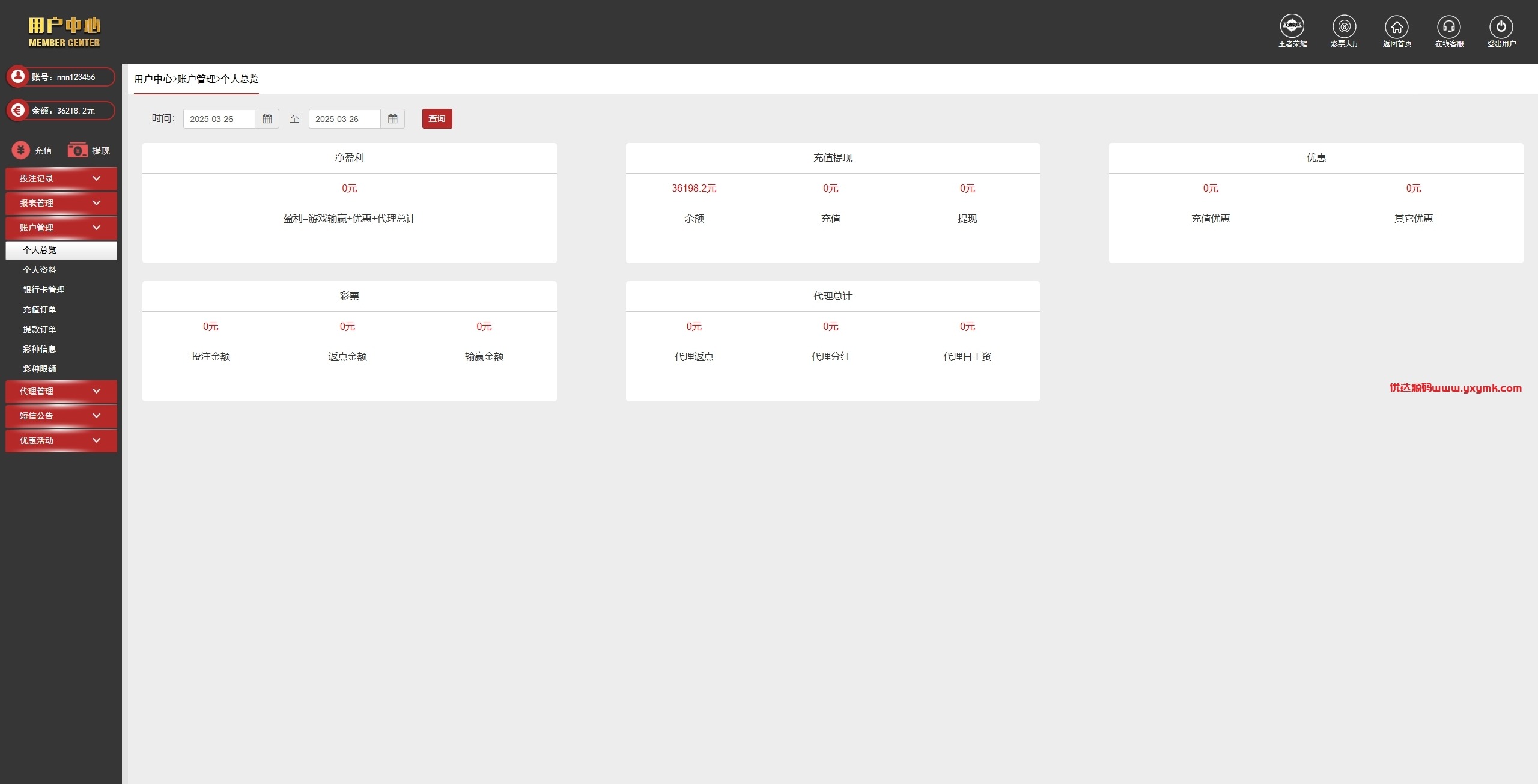The height and width of the screenshot is (784, 1538).
Task: Open calendar picker for end date
Action: click(x=393, y=119)
